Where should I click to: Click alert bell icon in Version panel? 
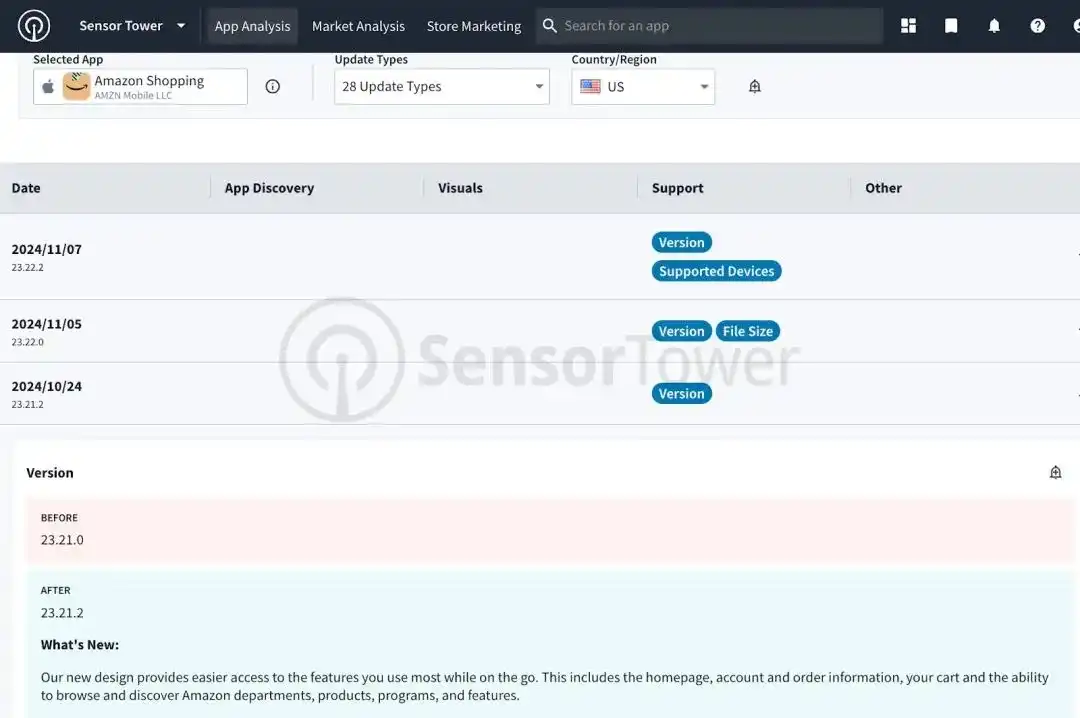[1055, 472]
